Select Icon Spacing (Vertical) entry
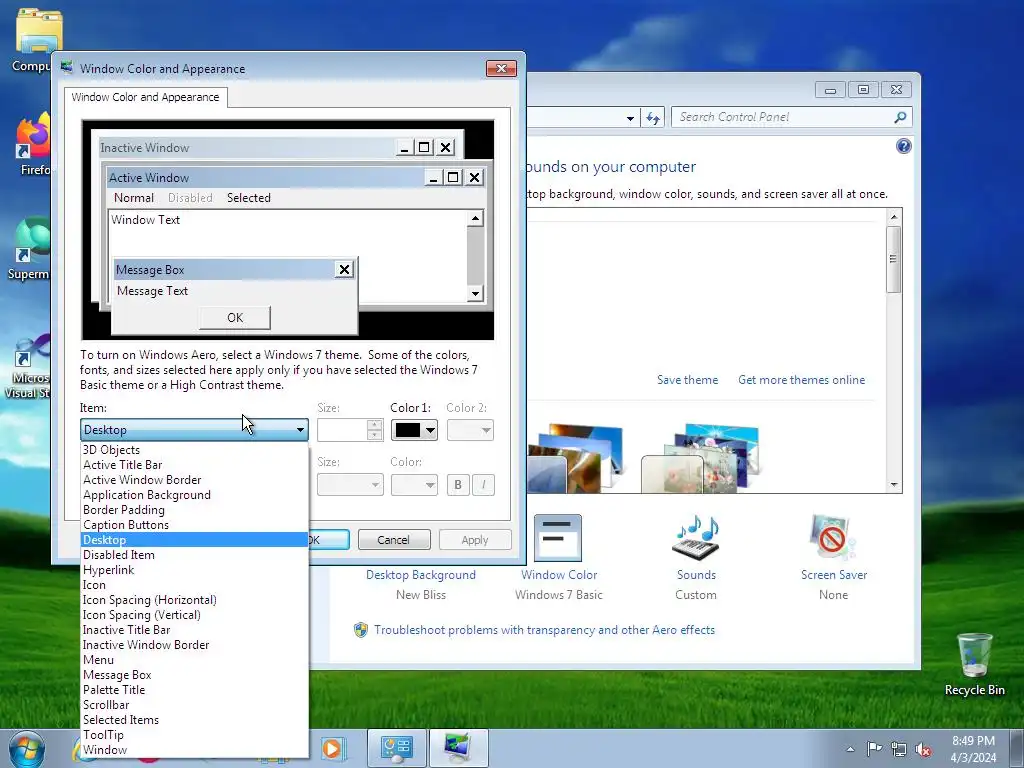The width and height of the screenshot is (1024, 768). 194,615
